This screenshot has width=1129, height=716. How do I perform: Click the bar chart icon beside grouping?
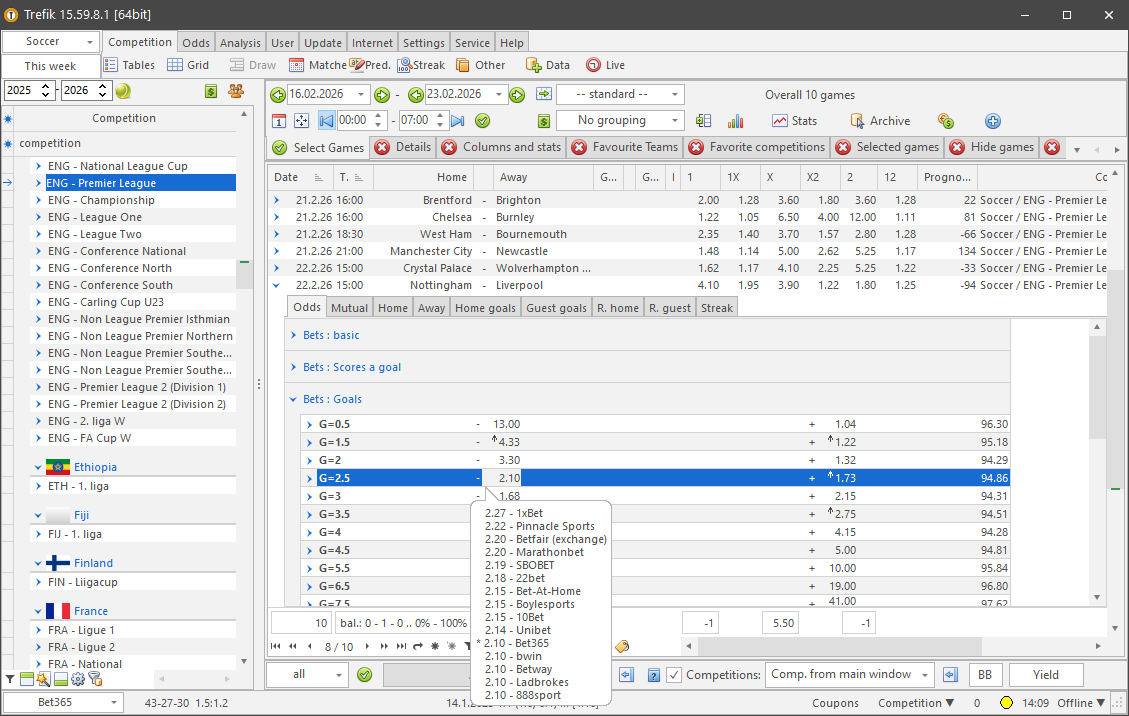pyautogui.click(x=736, y=121)
